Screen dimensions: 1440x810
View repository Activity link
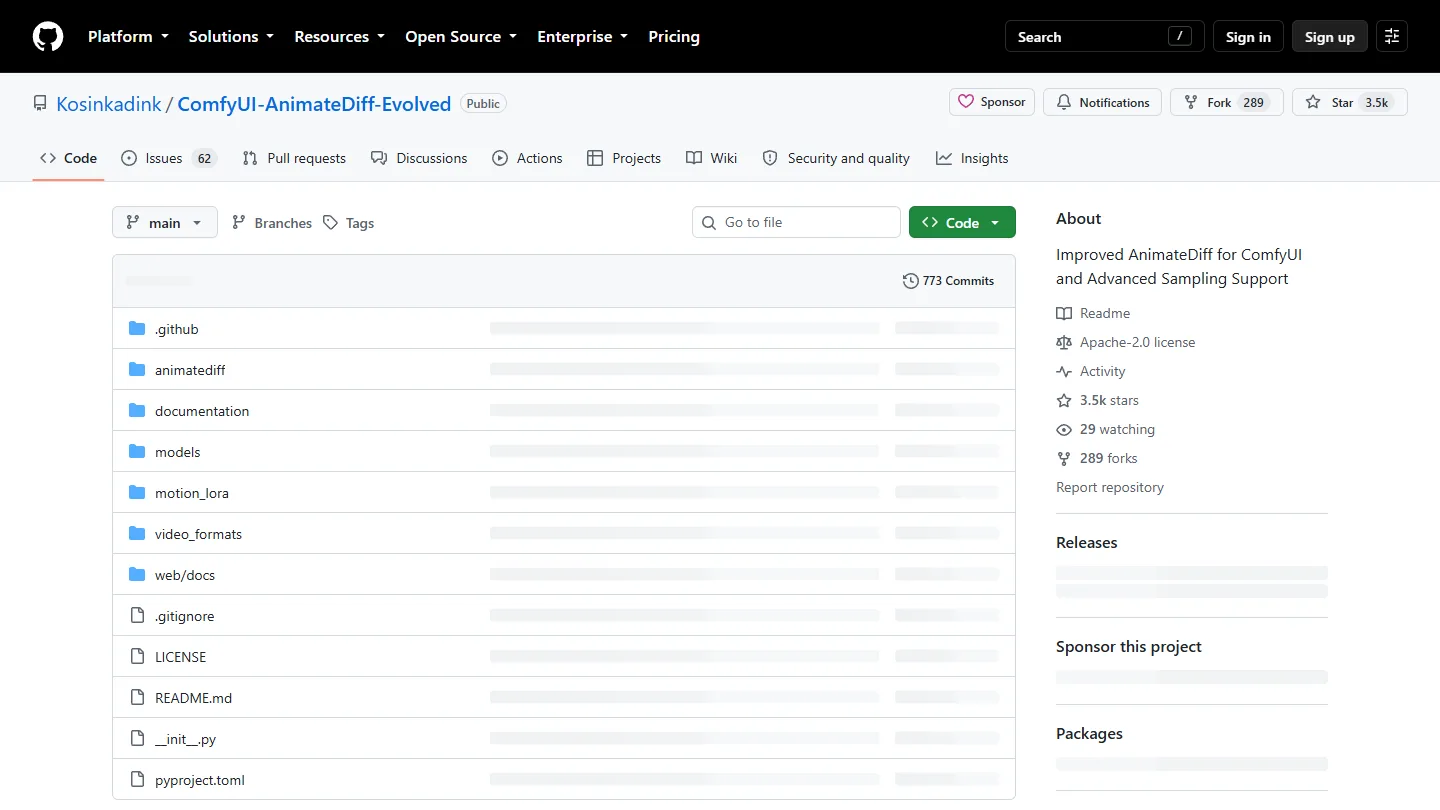(x=1091, y=371)
